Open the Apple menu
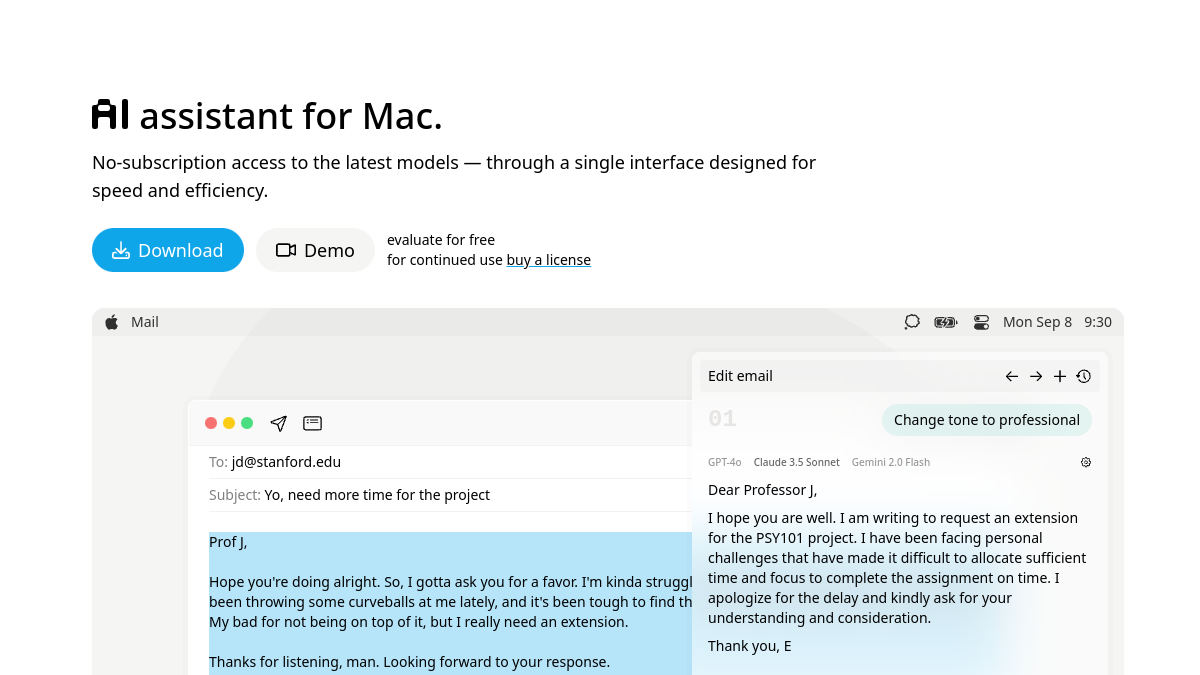The width and height of the screenshot is (1200, 675). (x=112, y=322)
